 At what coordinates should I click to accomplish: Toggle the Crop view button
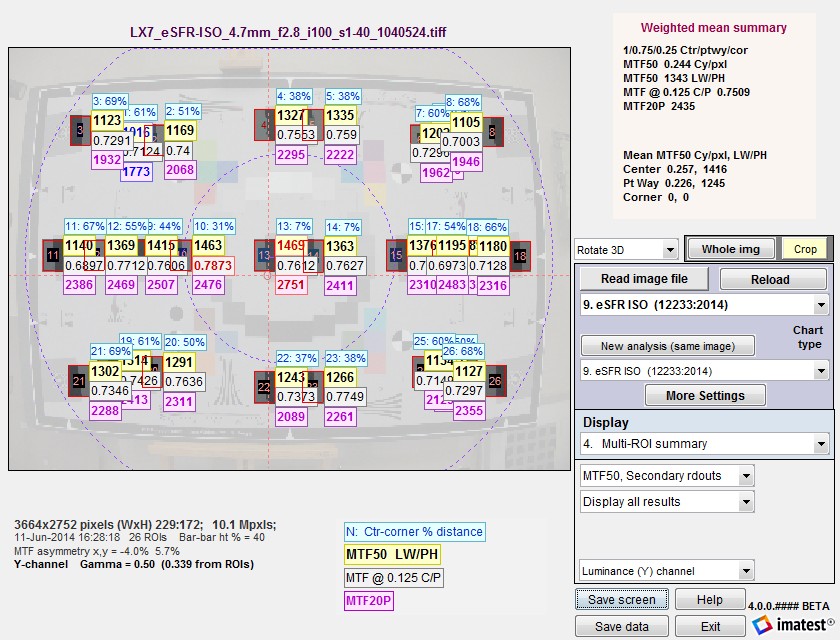point(805,249)
